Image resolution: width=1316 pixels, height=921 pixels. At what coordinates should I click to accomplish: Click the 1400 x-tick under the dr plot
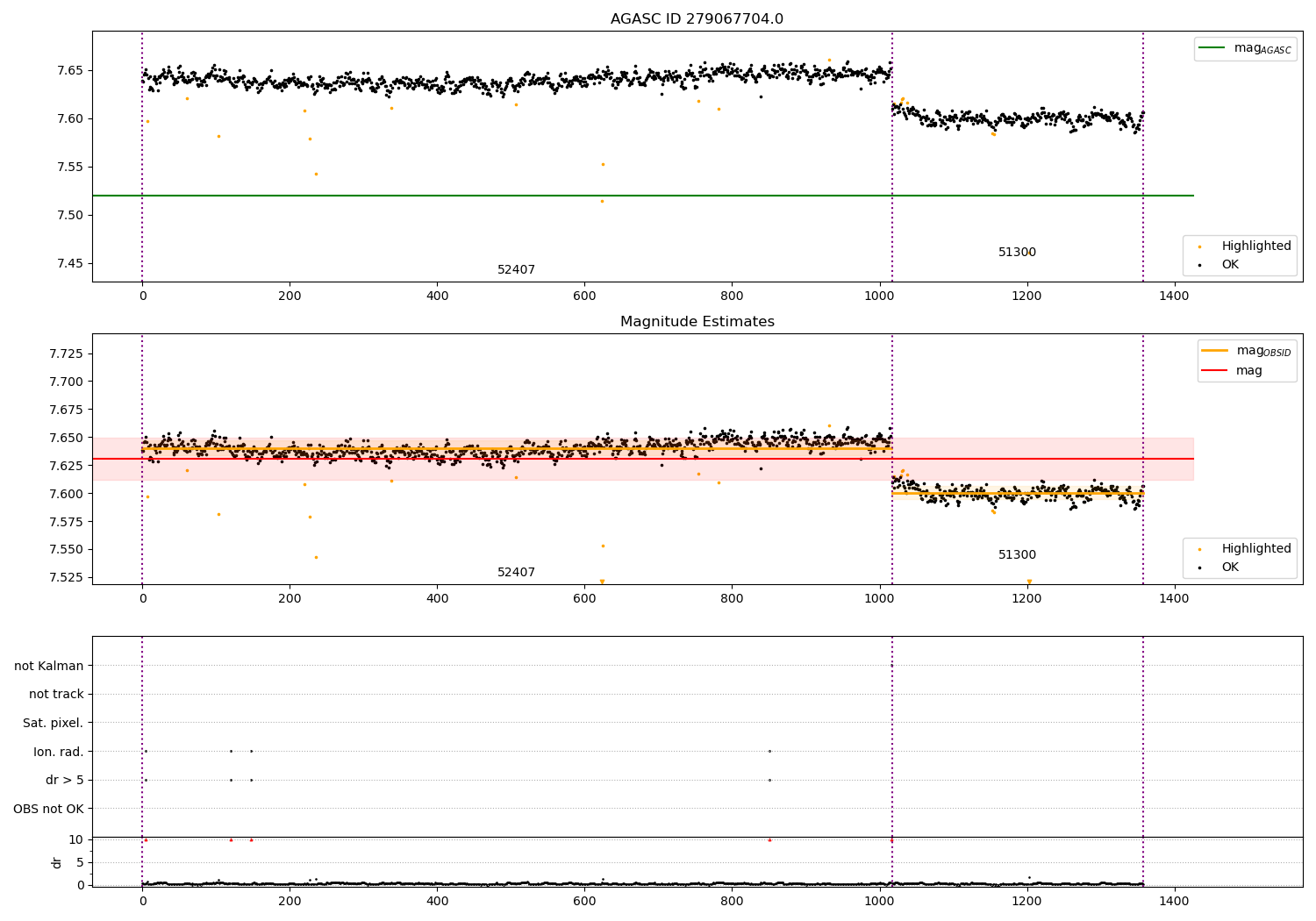[x=1174, y=901]
